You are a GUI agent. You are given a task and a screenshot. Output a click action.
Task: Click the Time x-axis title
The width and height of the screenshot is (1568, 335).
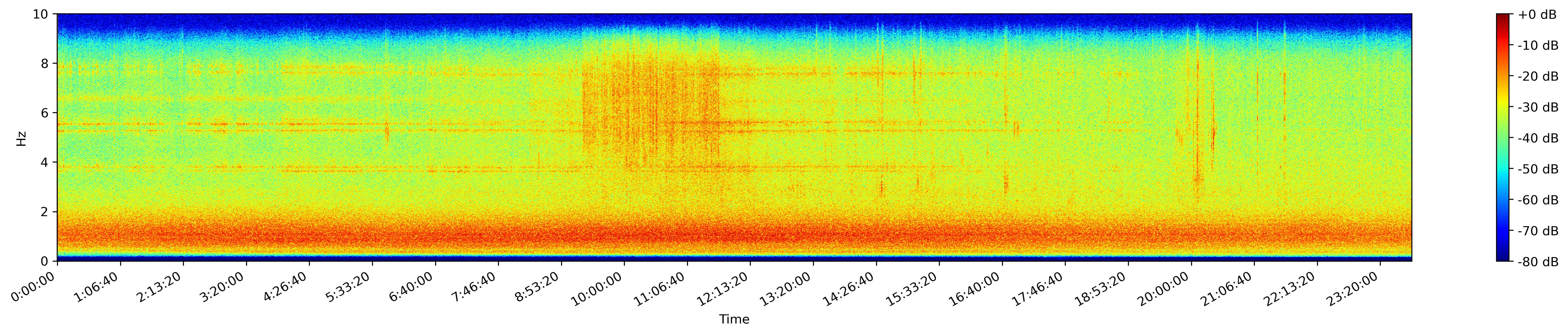tap(734, 320)
